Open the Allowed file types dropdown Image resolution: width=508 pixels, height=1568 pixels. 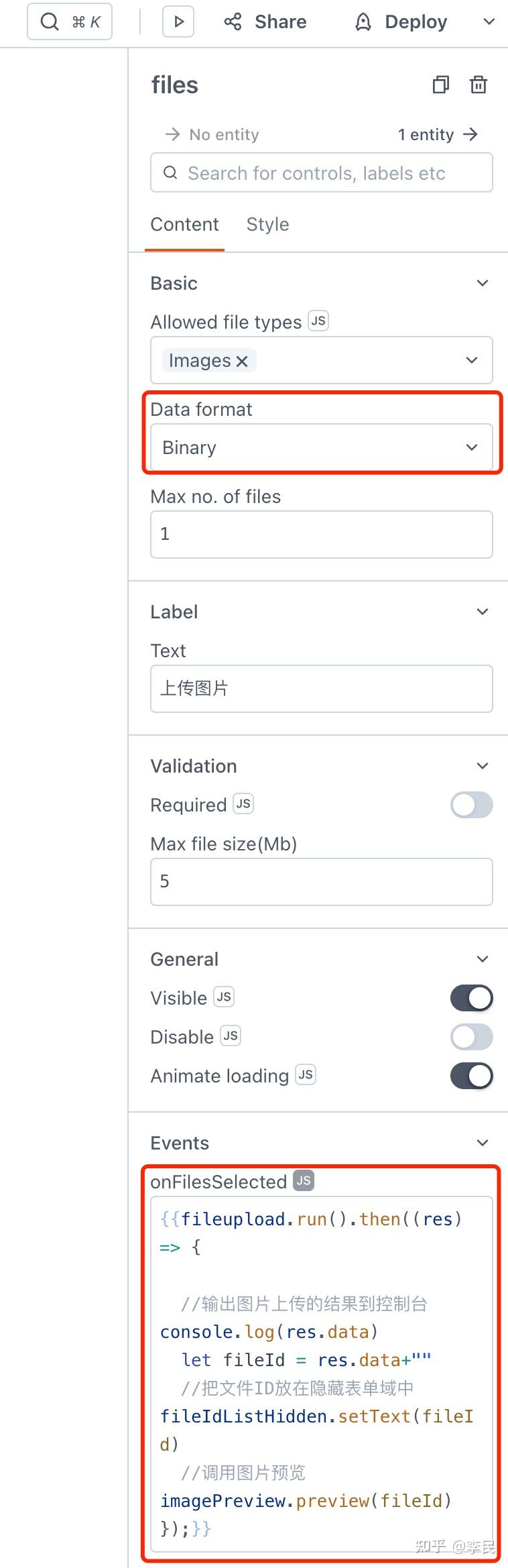[471, 360]
